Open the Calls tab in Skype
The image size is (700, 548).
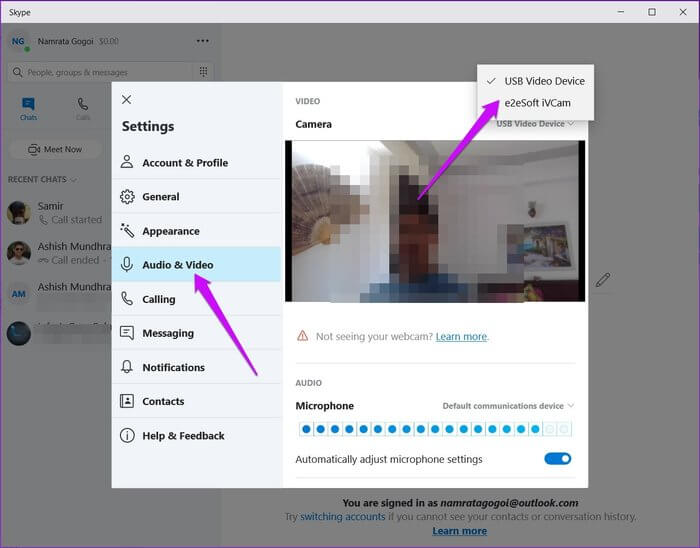coord(83,109)
